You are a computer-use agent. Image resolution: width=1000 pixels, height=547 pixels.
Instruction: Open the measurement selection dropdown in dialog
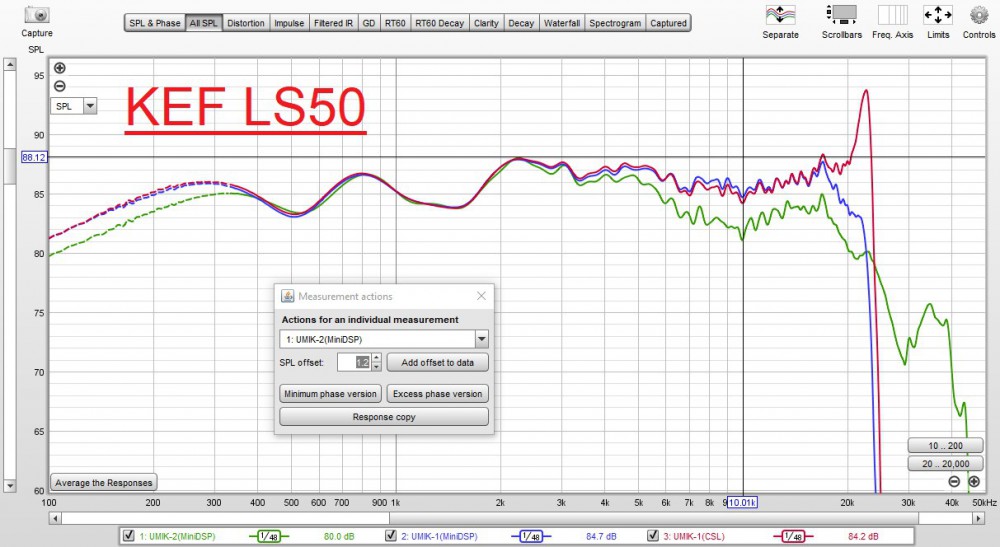pyautogui.click(x=482, y=339)
